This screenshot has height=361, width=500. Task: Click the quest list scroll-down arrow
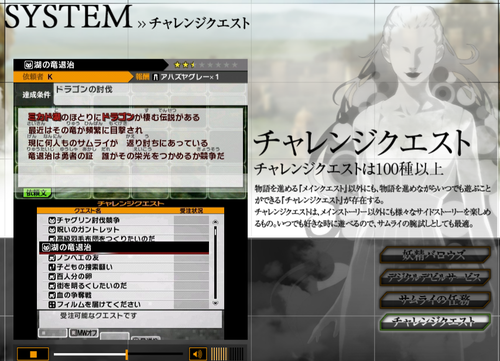(215, 303)
